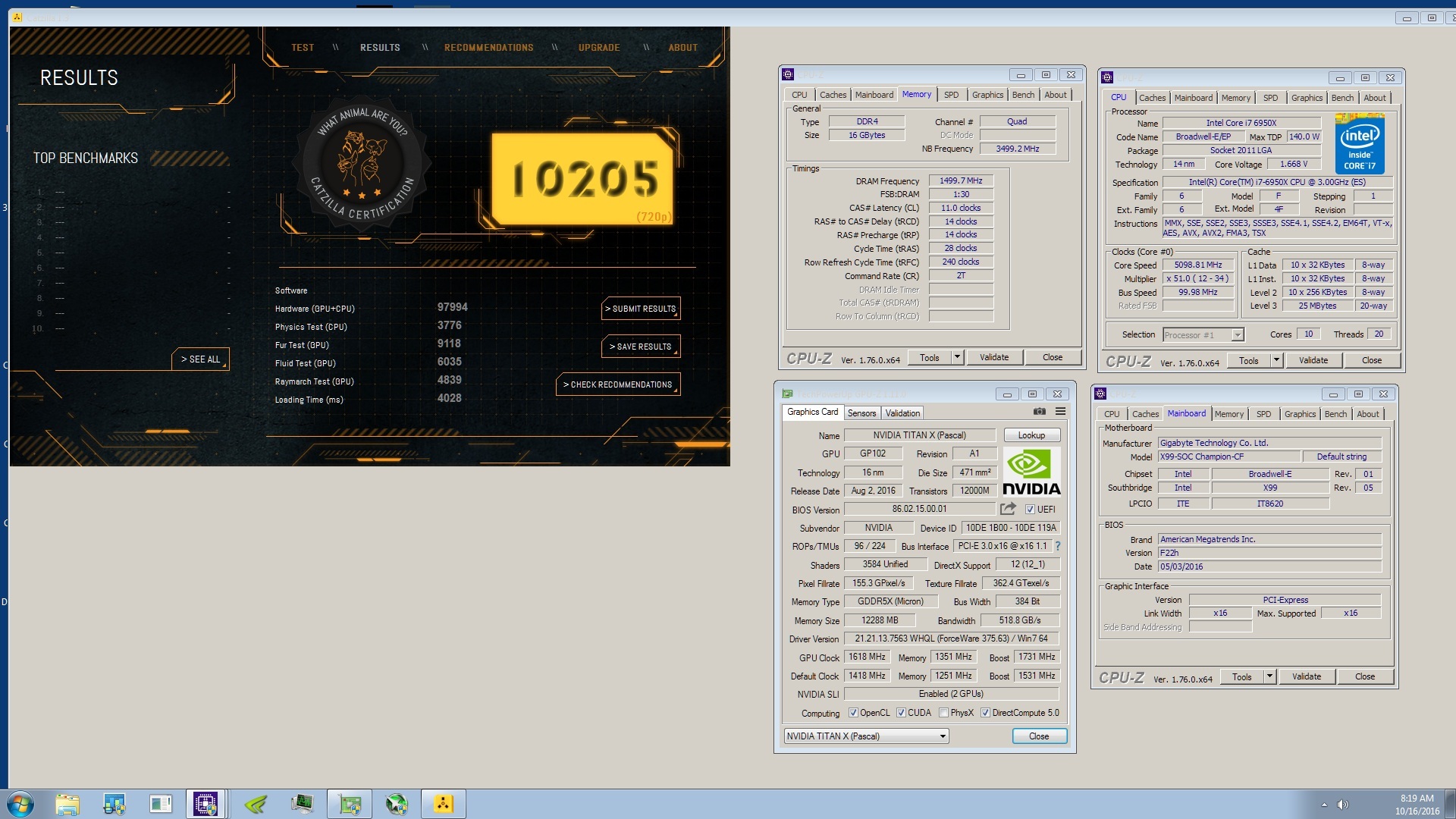Open Windows Explorer from the taskbar
This screenshot has height=819, width=1456.
(67, 804)
